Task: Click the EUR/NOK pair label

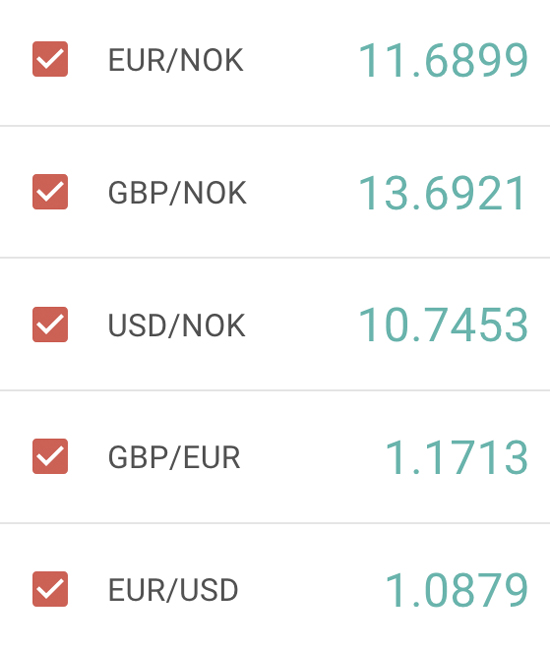Action: (x=175, y=61)
